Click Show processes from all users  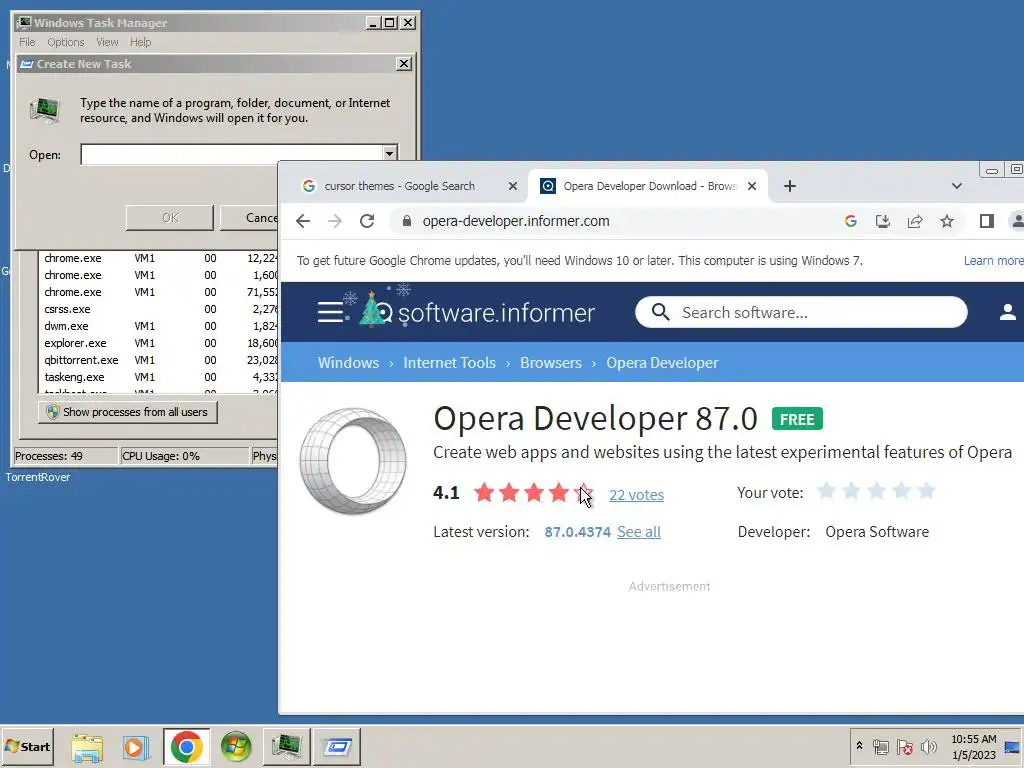click(127, 412)
